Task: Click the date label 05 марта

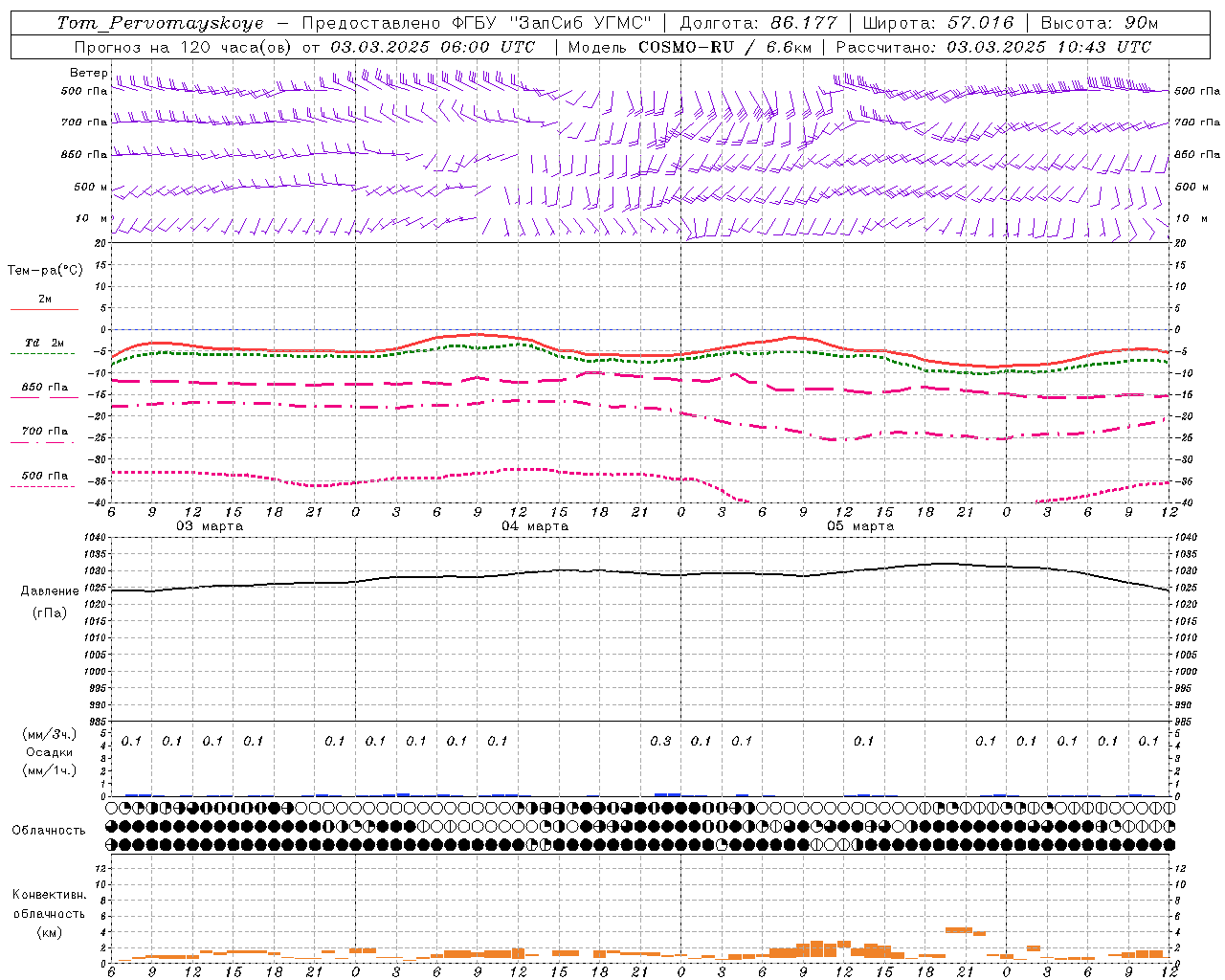Action: click(860, 526)
